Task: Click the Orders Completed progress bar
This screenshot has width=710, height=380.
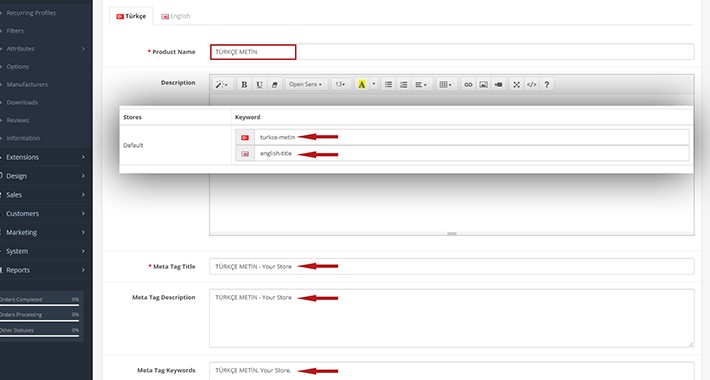Action: pos(39,305)
